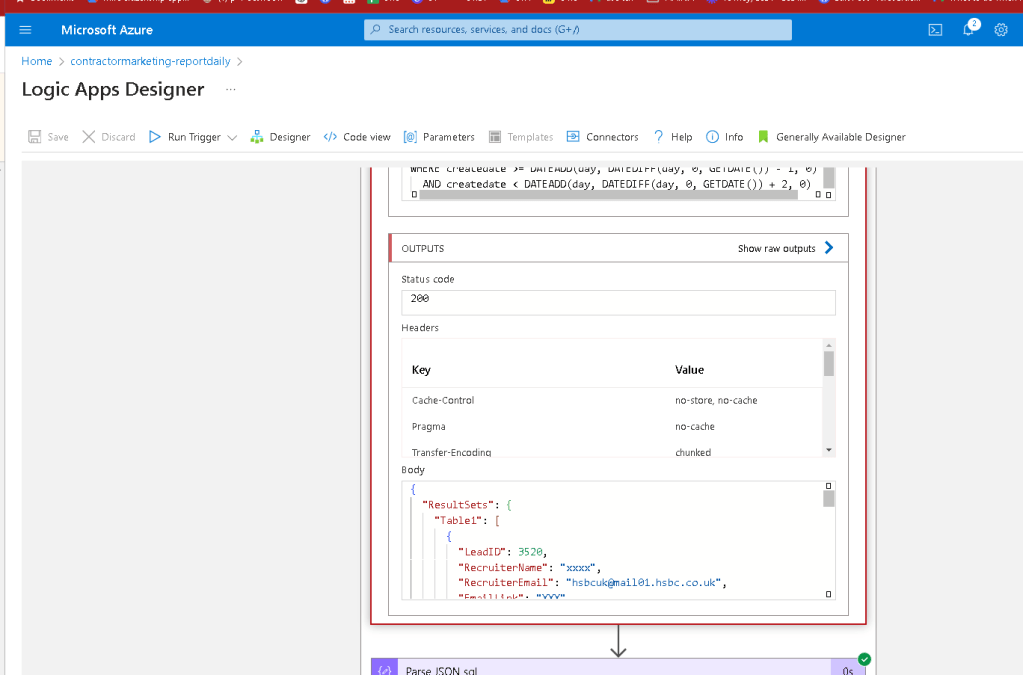Viewport: 1023px width, 675px height.
Task: Click the Cache-Control header key
Action: [443, 400]
